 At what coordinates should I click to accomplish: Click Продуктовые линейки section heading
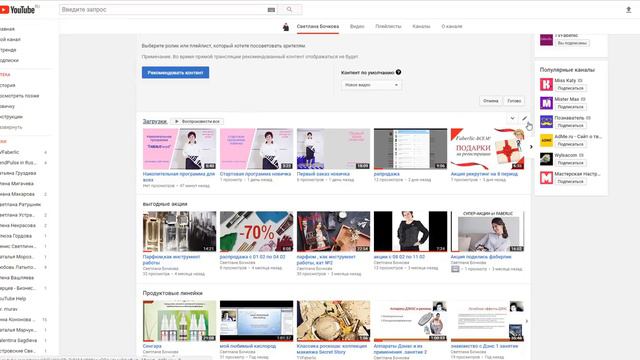coord(173,293)
